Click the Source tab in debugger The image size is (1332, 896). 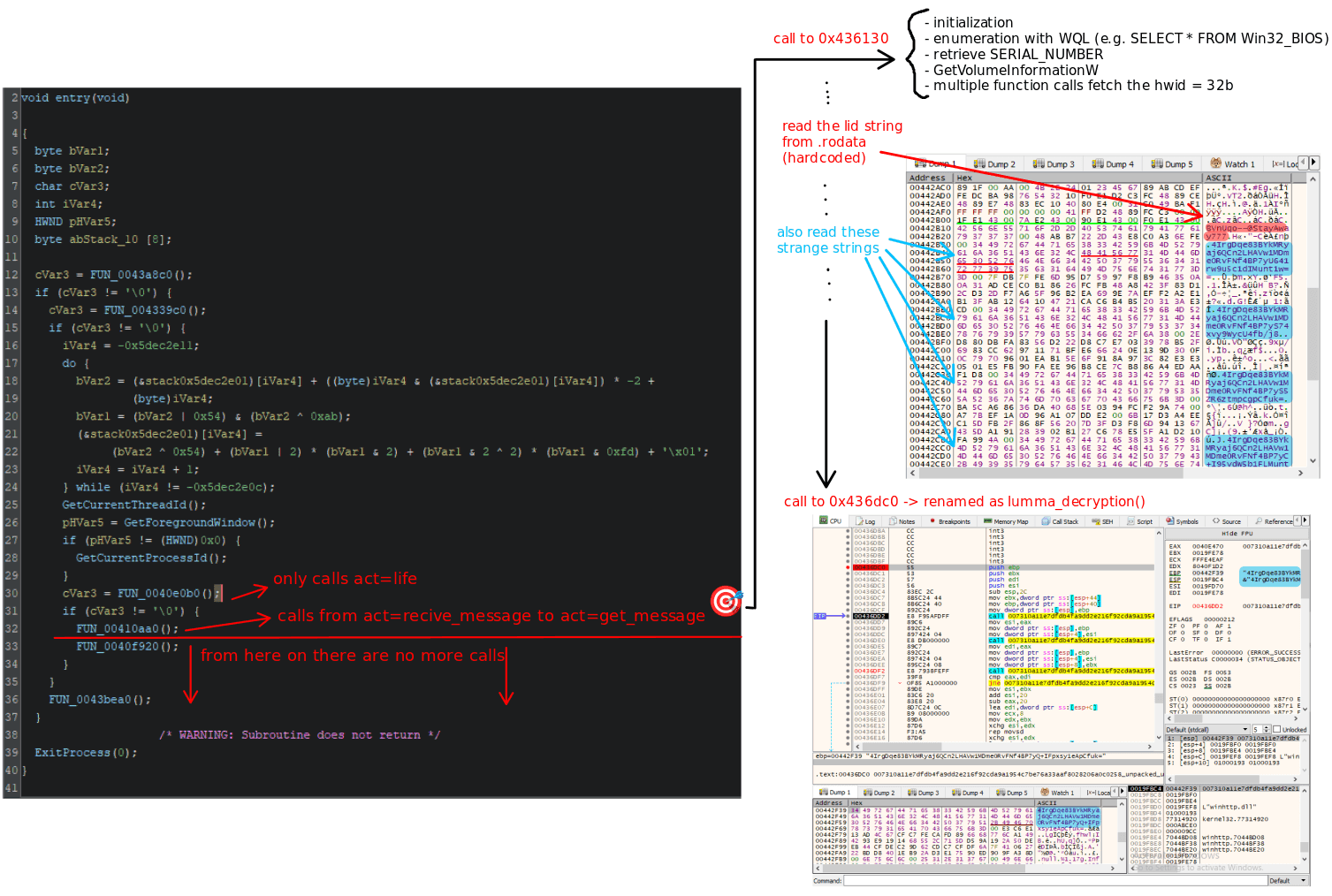pyautogui.click(x=1227, y=521)
